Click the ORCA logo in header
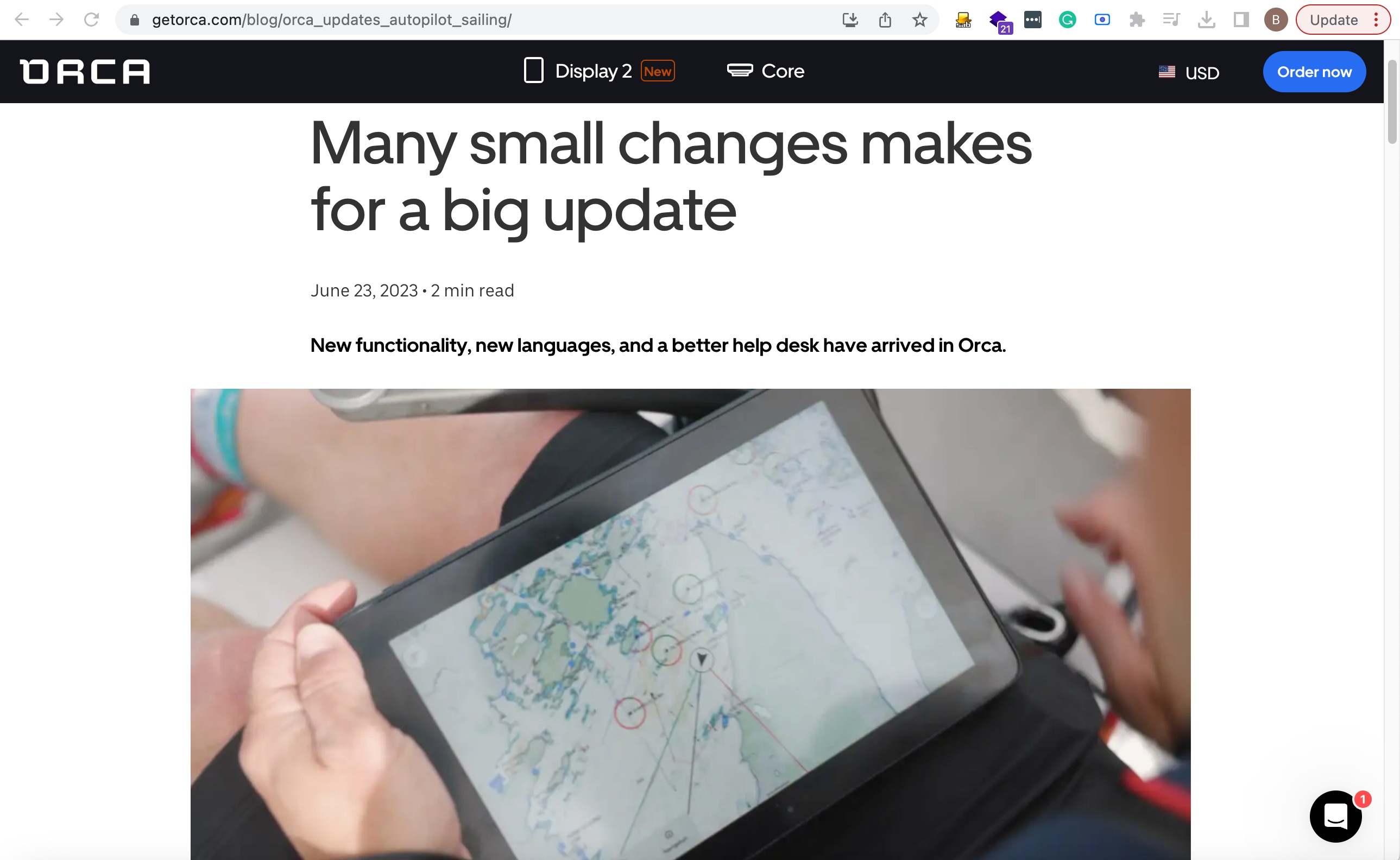The width and height of the screenshot is (1400, 860). click(85, 72)
